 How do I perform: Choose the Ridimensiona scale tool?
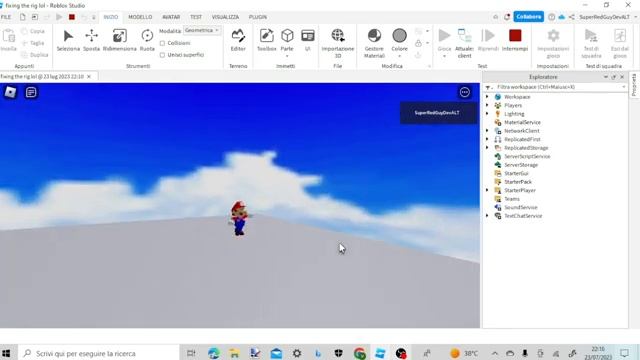pos(120,40)
